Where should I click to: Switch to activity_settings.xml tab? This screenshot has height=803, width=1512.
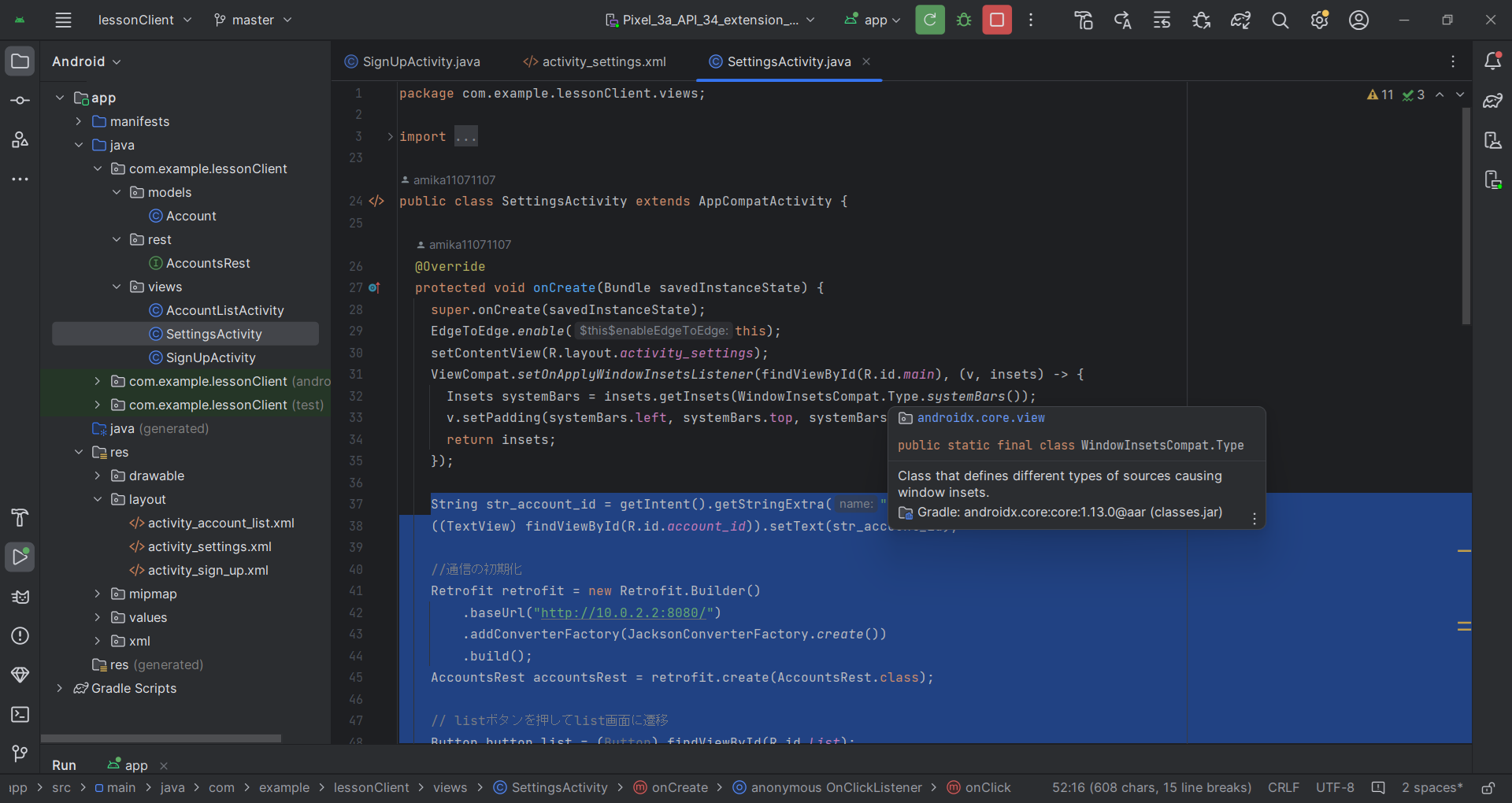click(x=595, y=61)
